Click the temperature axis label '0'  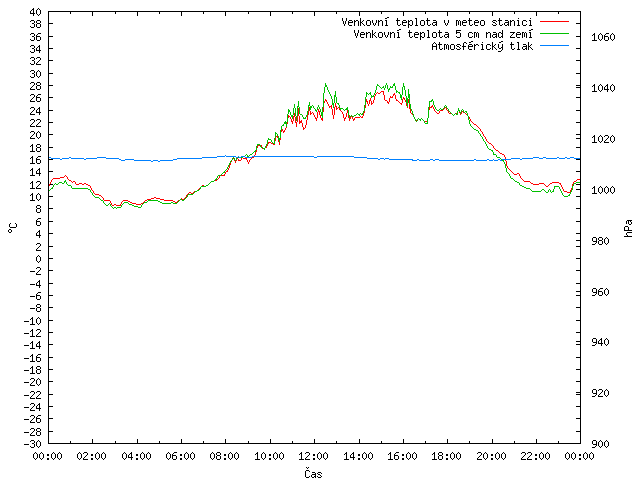38,259
